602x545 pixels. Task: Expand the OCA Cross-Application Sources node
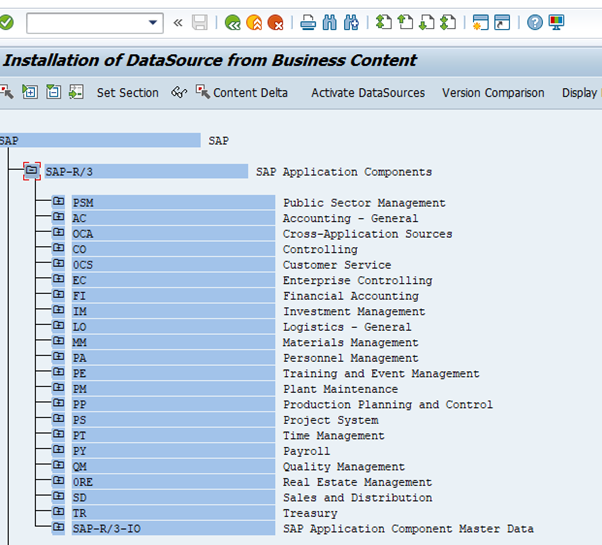pyautogui.click(x=58, y=232)
